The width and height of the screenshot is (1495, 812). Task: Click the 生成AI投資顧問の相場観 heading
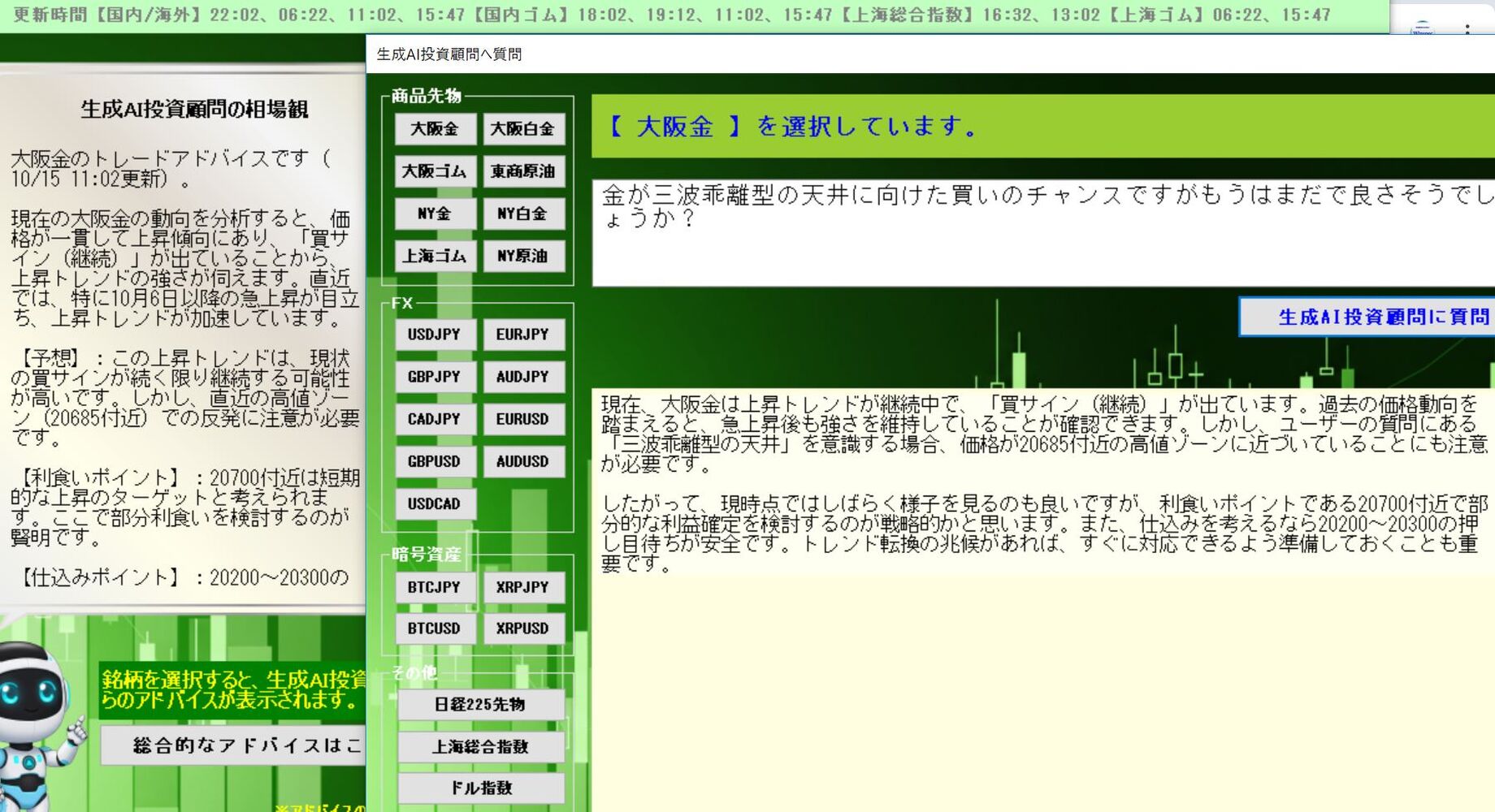tap(194, 110)
